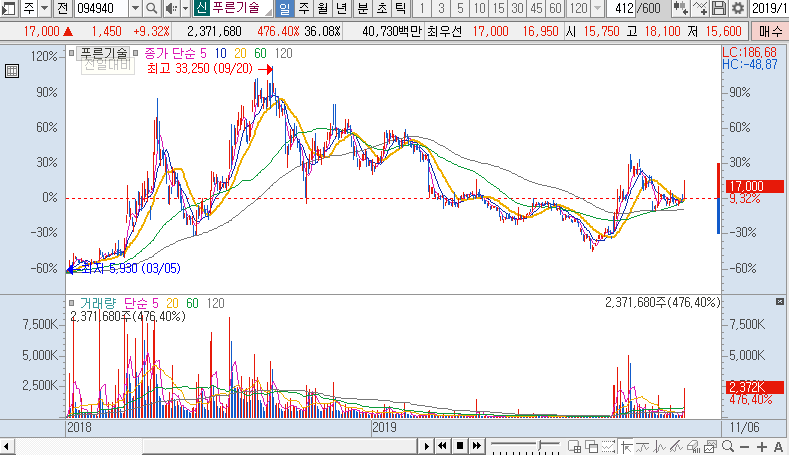The width and height of the screenshot is (789, 455).
Task: Click the fast-forward playback button
Action: (477, 446)
